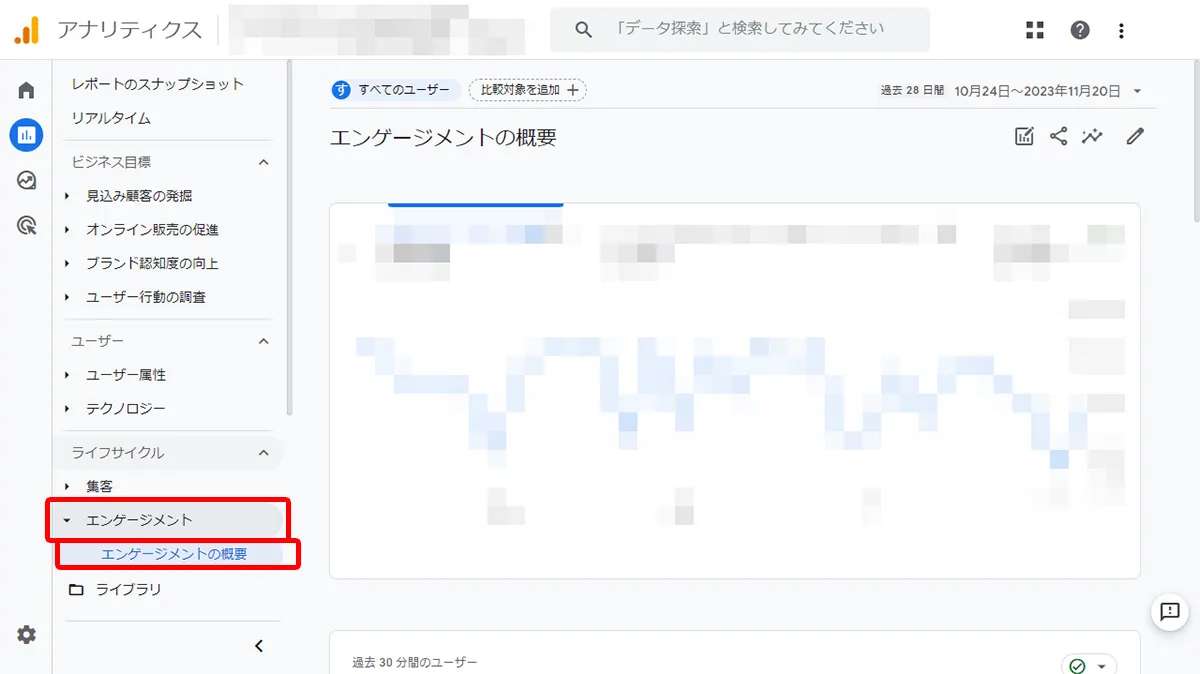
Task: Open the Help question mark icon
Action: 1080,30
